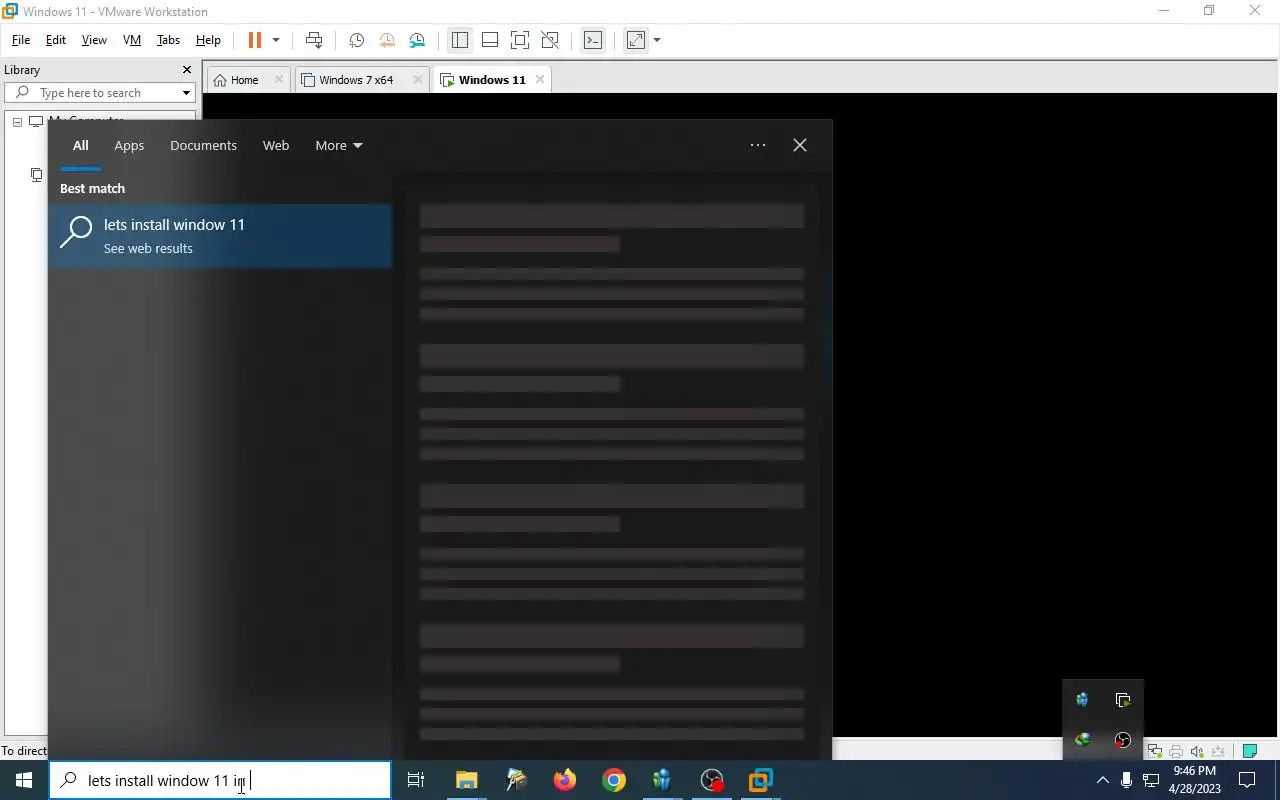The height and width of the screenshot is (800, 1280).
Task: Click the VM network adapter status icon
Action: point(1155,751)
